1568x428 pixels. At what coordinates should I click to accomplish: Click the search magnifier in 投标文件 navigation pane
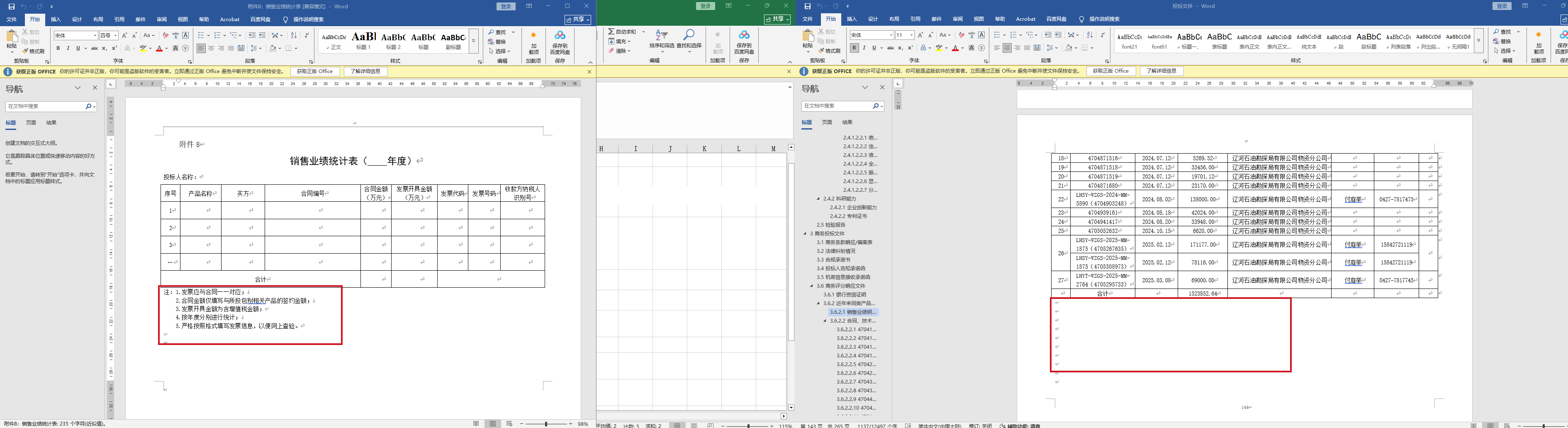point(876,106)
